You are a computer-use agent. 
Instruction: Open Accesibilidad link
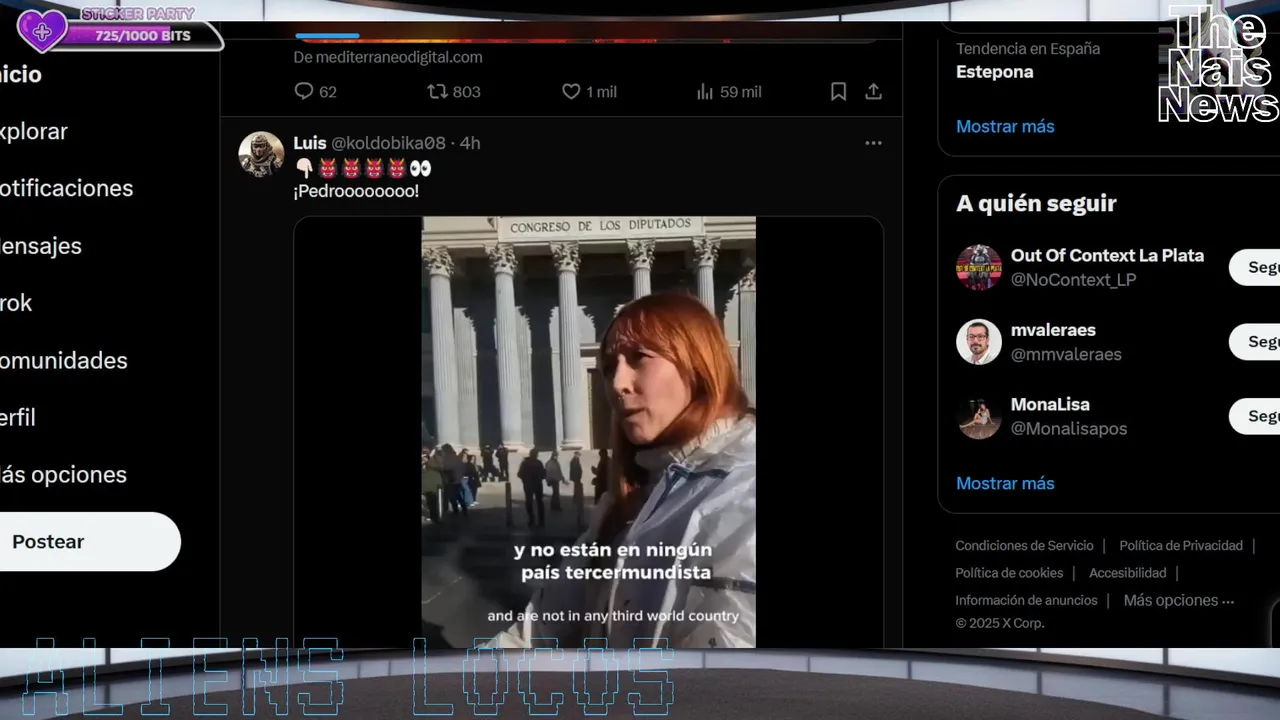pos(1128,573)
